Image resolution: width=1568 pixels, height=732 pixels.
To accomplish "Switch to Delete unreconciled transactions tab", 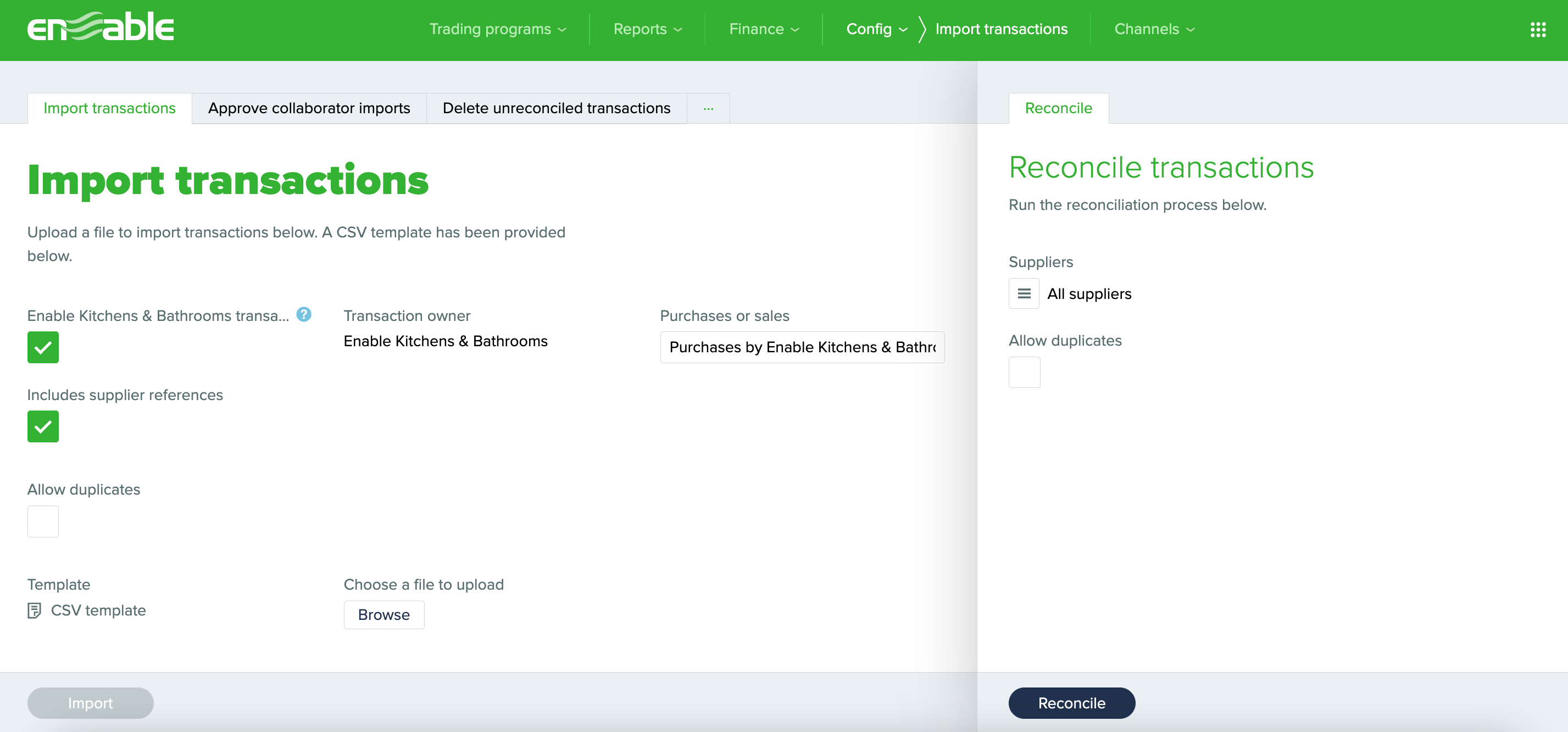I will [x=557, y=108].
